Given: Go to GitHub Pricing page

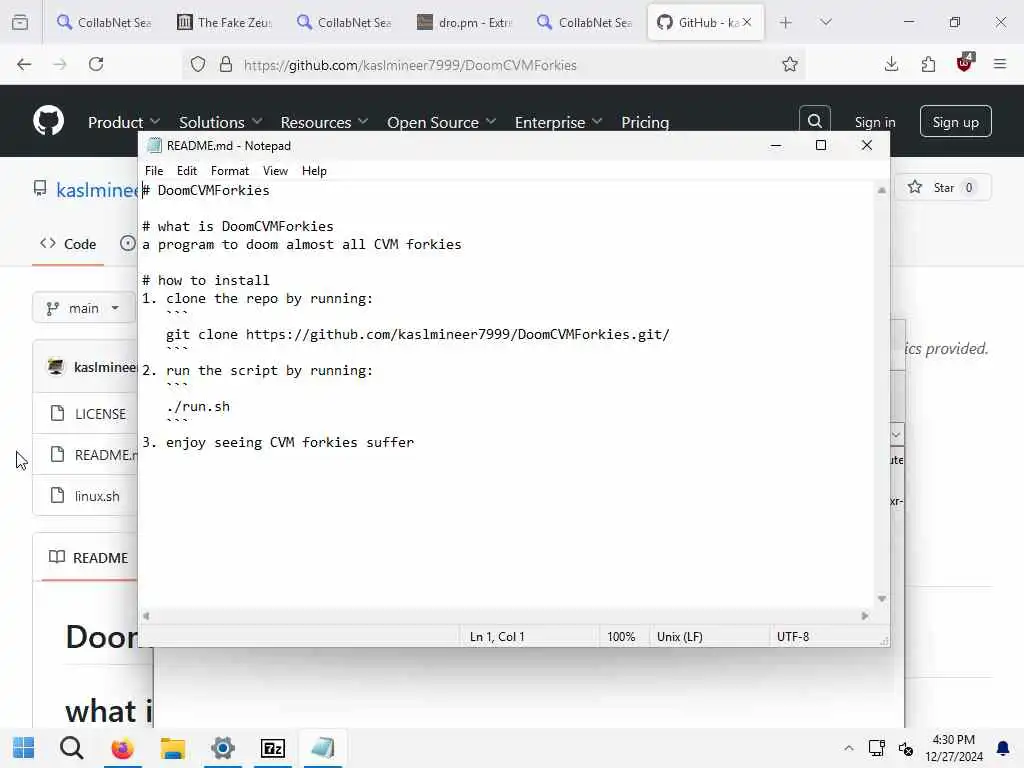Looking at the screenshot, I should coord(645,122).
